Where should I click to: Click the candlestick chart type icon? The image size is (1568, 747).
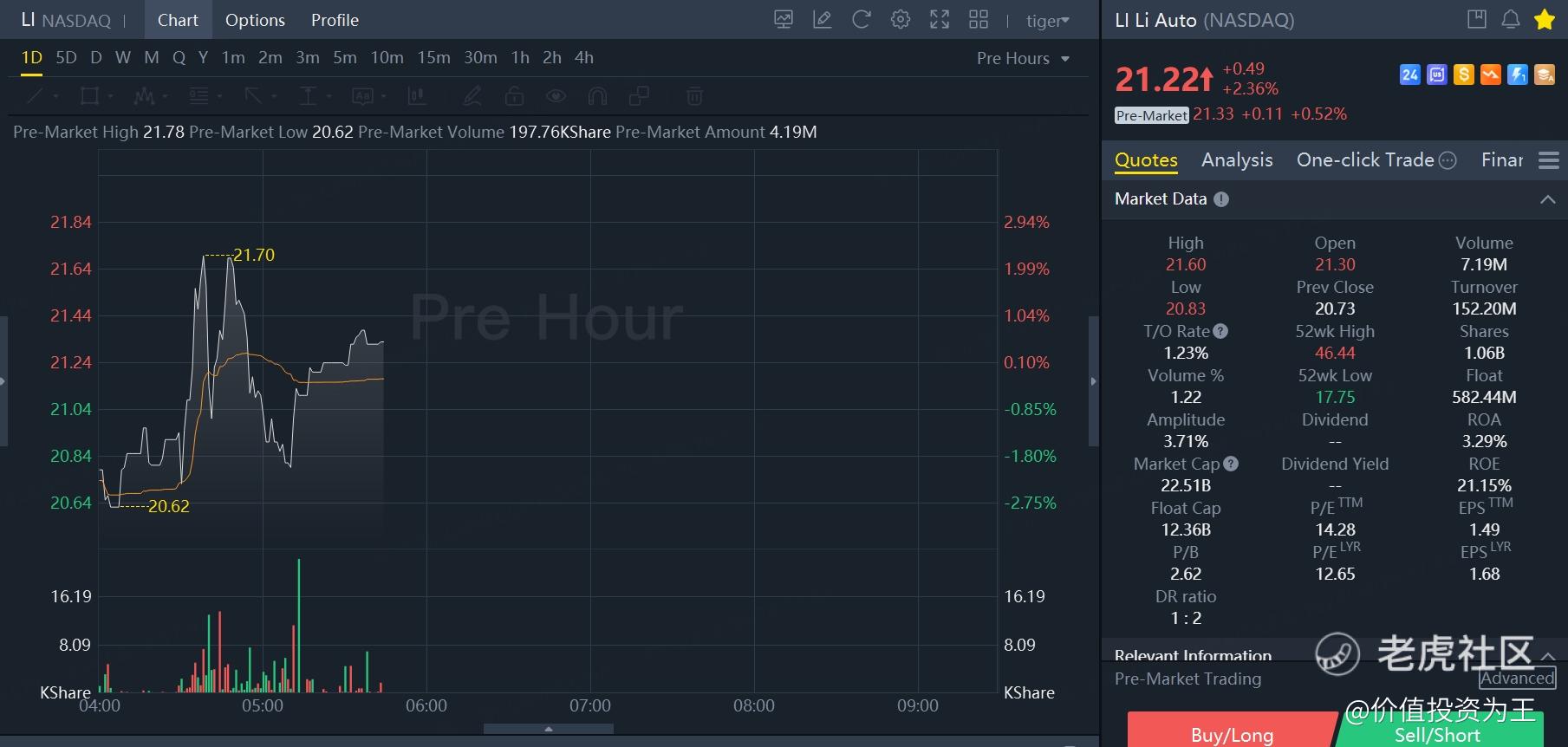(x=417, y=95)
